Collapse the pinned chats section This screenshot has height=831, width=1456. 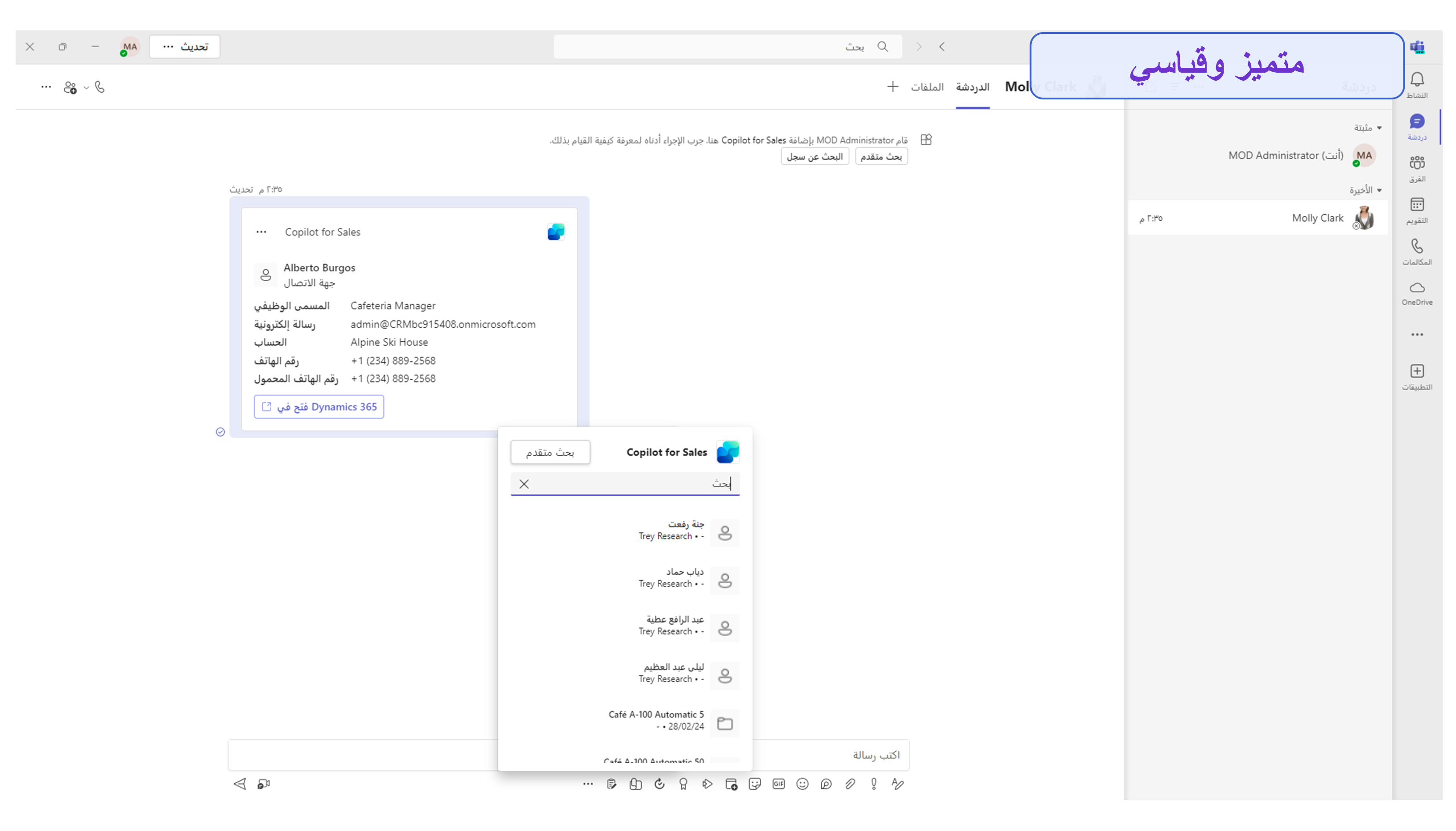tap(1379, 128)
